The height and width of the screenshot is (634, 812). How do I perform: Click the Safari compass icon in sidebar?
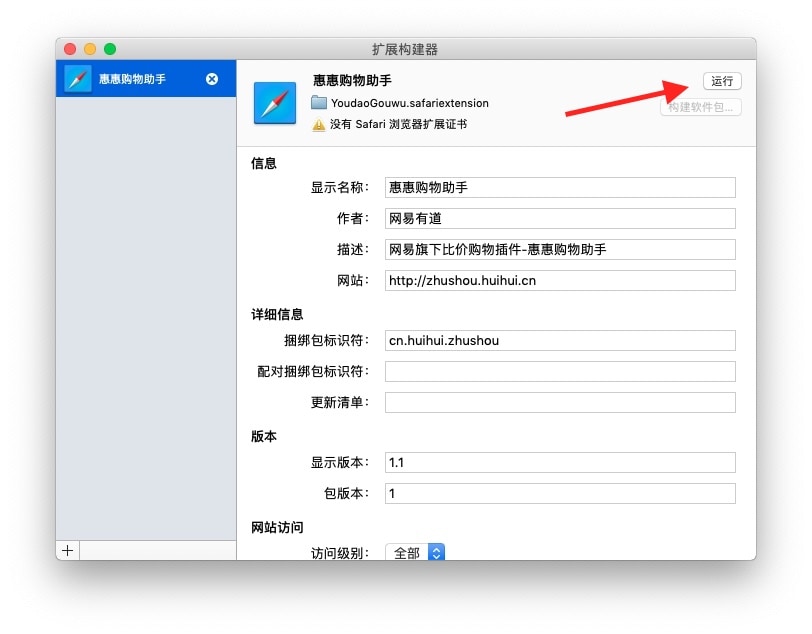coord(78,79)
